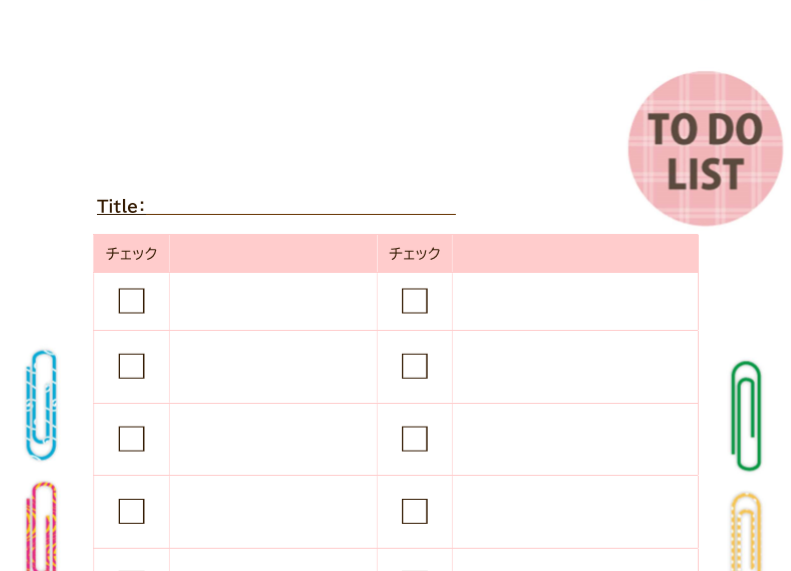This screenshot has height=571, width=791.
Task: Select the green paperclip graphic
Action: 746,415
